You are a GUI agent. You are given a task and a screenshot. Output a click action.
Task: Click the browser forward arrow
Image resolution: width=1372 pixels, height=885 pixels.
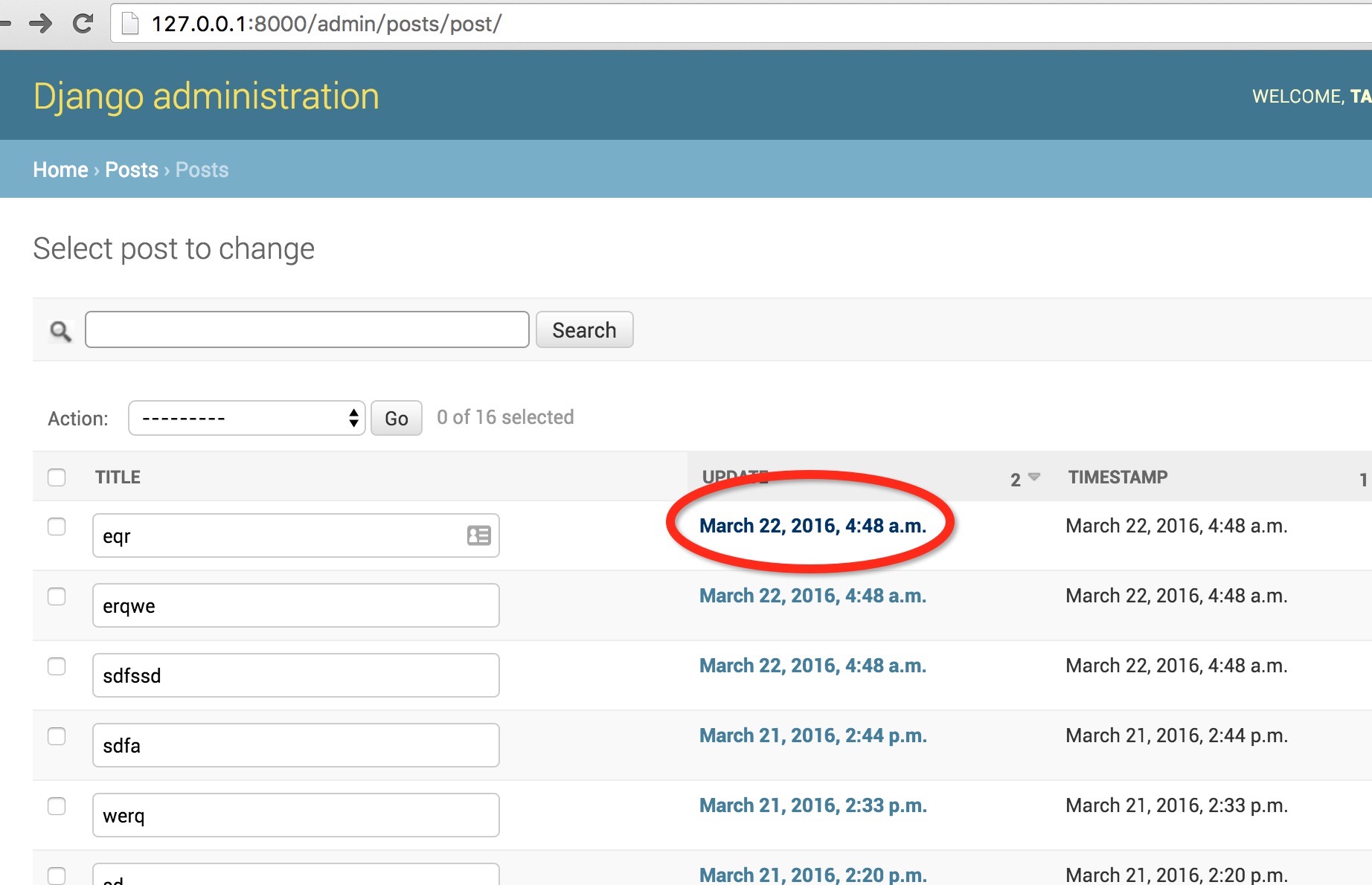tap(40, 24)
